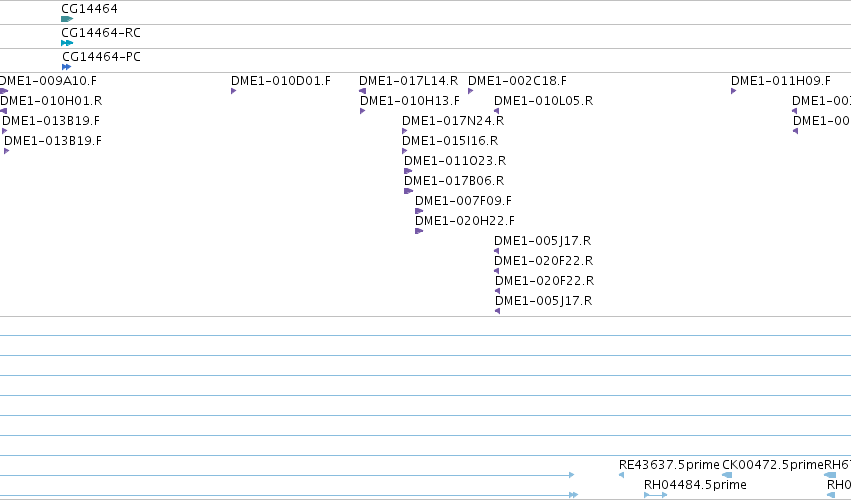
Task: Click the DME1-020H22.F feature label
Action: 465,221
